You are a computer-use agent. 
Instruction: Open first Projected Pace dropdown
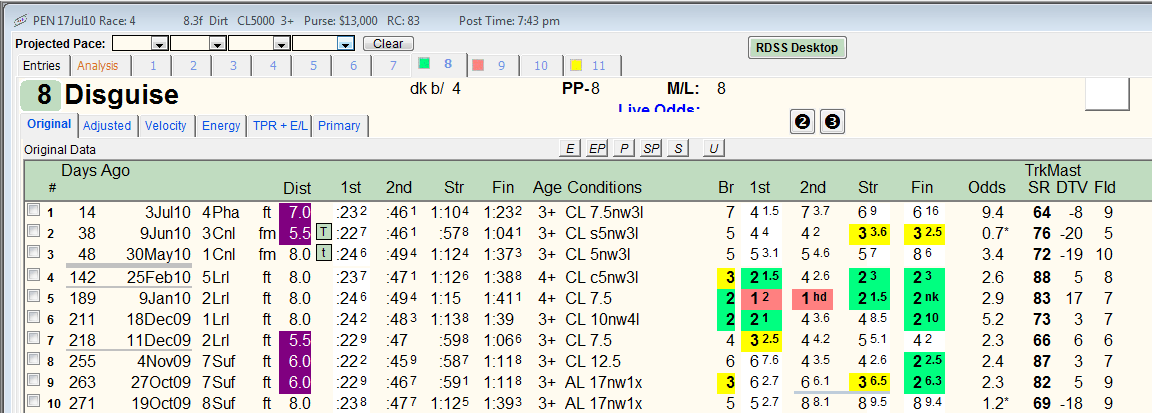(x=159, y=44)
